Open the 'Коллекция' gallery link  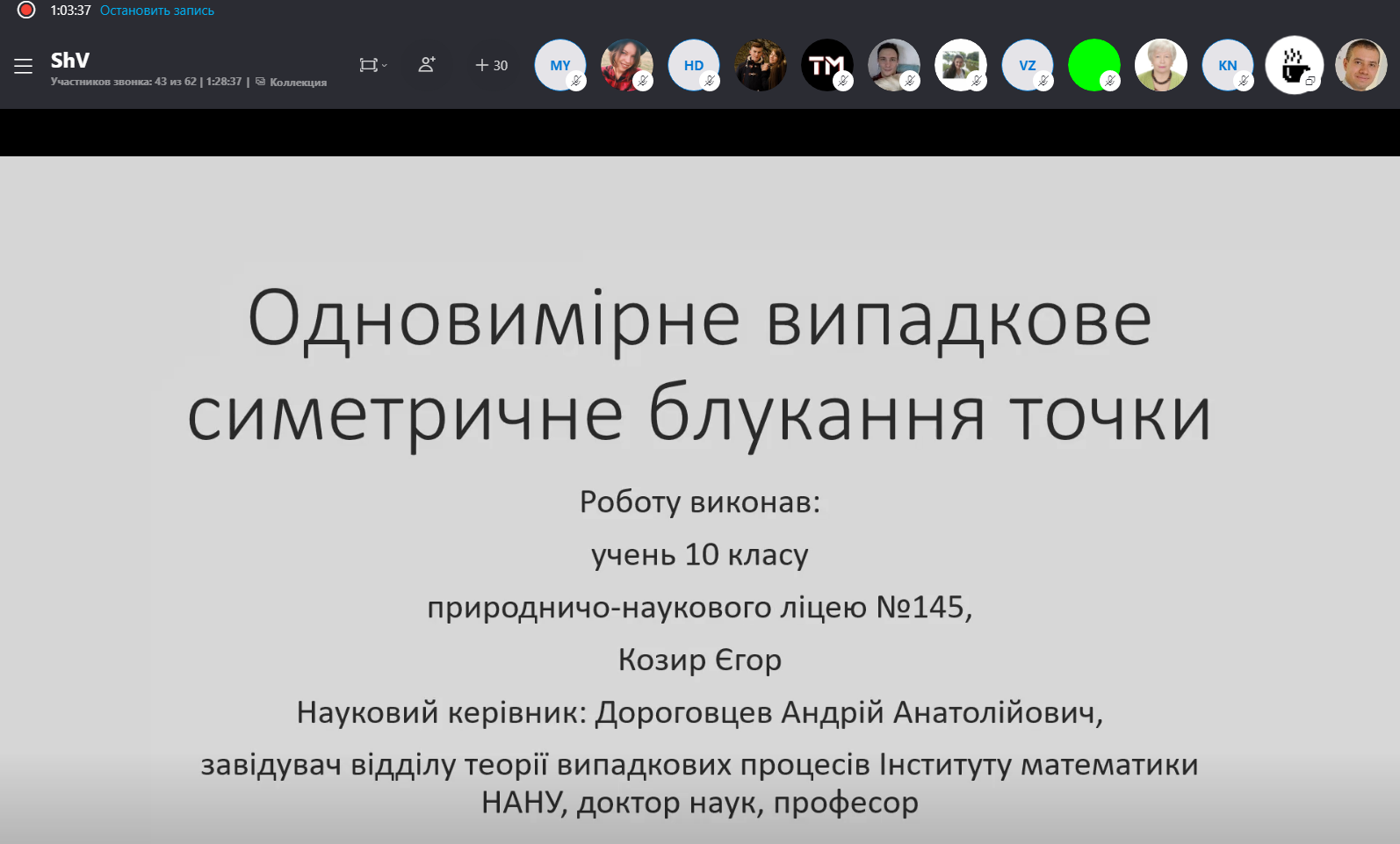(297, 83)
